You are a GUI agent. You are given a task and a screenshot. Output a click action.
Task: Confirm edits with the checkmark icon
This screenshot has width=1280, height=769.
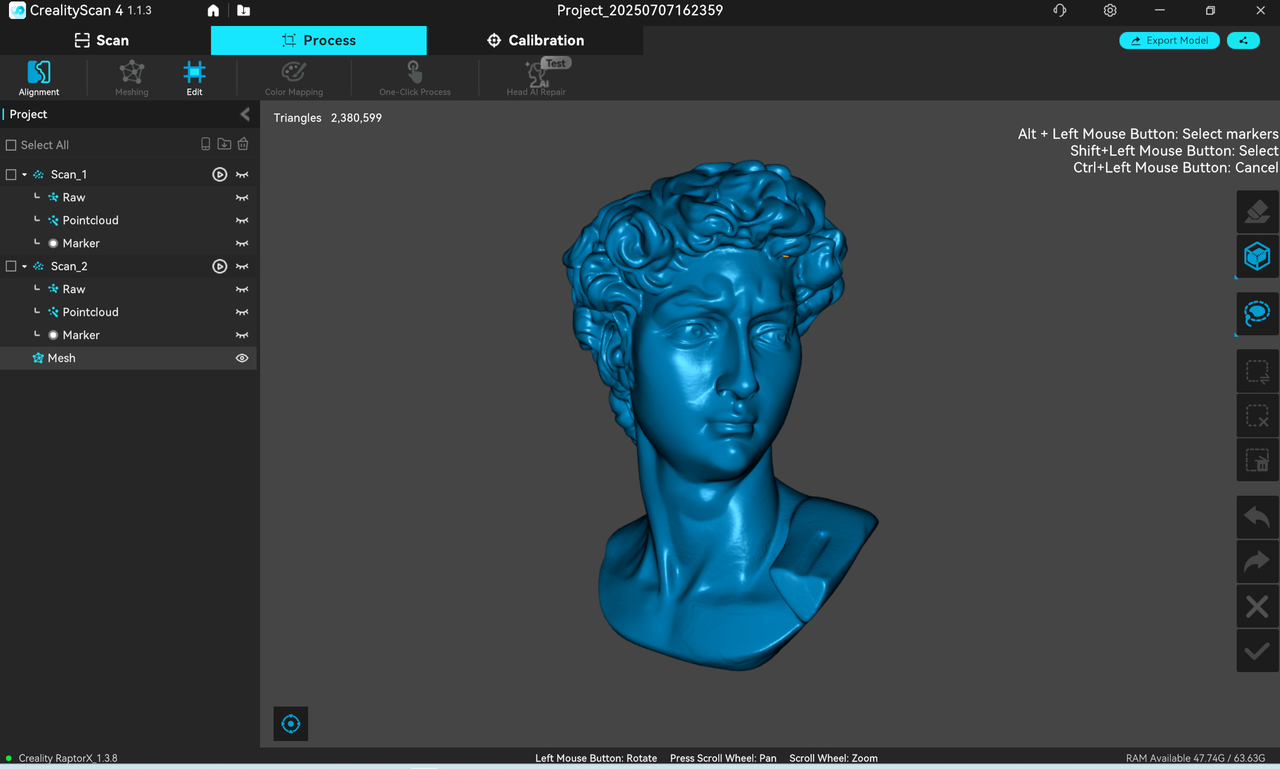point(1257,651)
